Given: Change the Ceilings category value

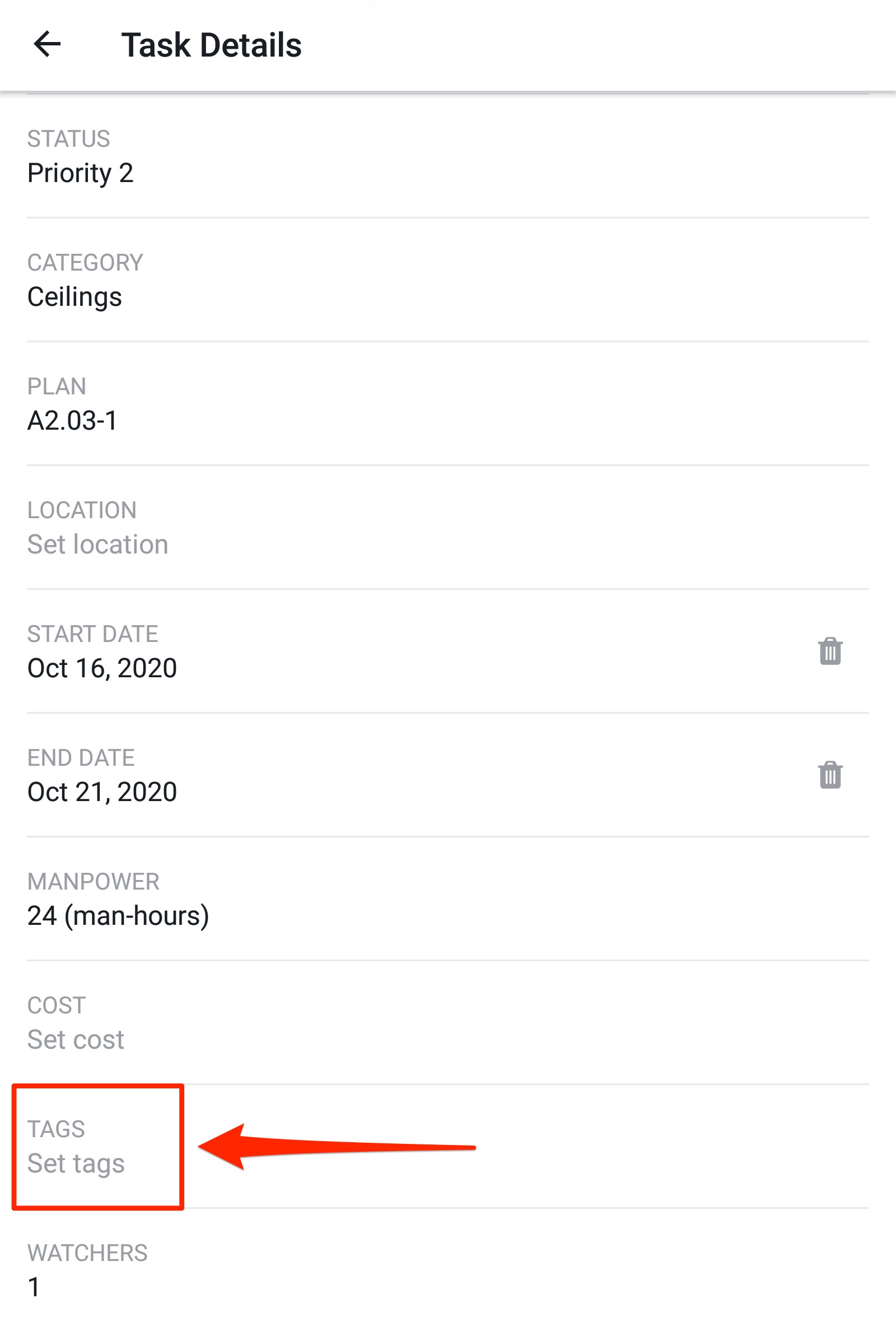Looking at the screenshot, I should pos(75,297).
